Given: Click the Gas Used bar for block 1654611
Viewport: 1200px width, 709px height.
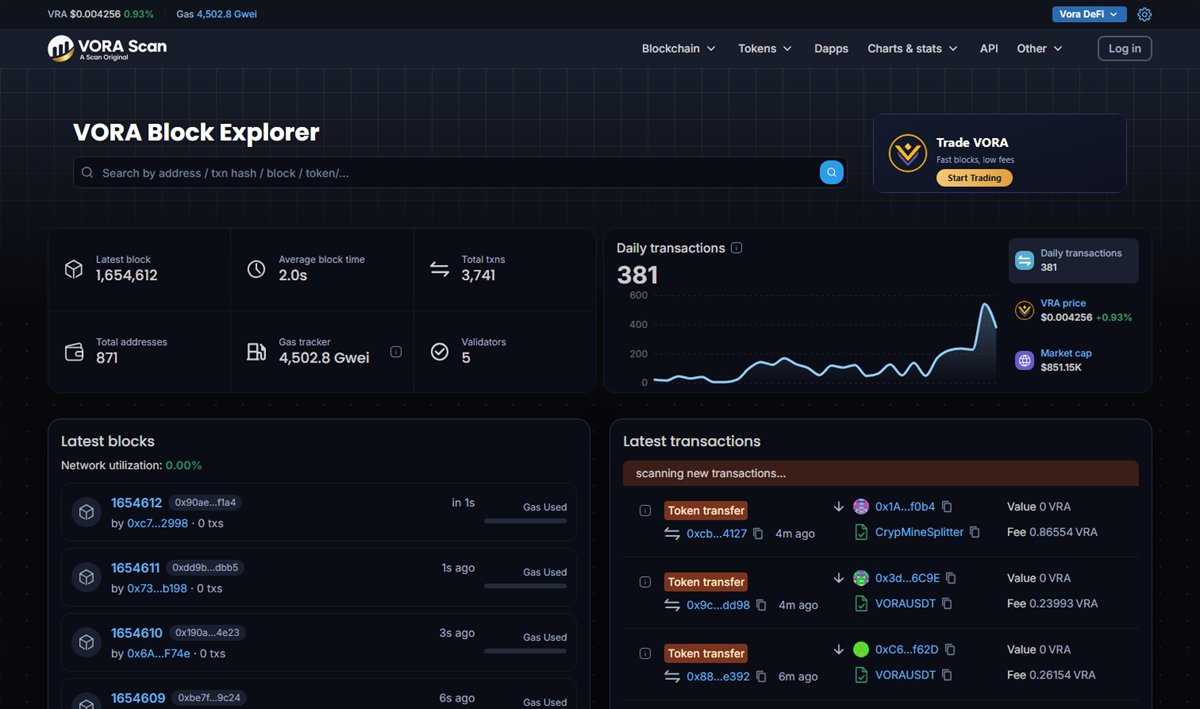Looking at the screenshot, I should coord(526,586).
